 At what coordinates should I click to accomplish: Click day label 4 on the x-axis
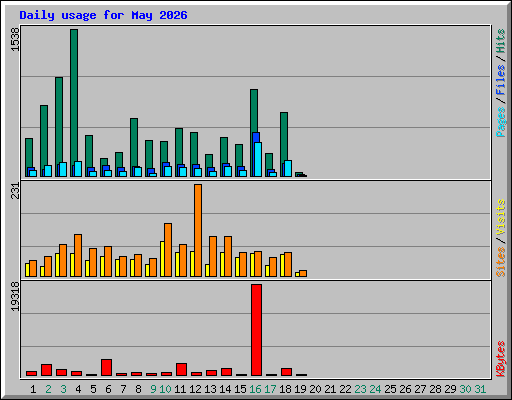(x=78, y=389)
